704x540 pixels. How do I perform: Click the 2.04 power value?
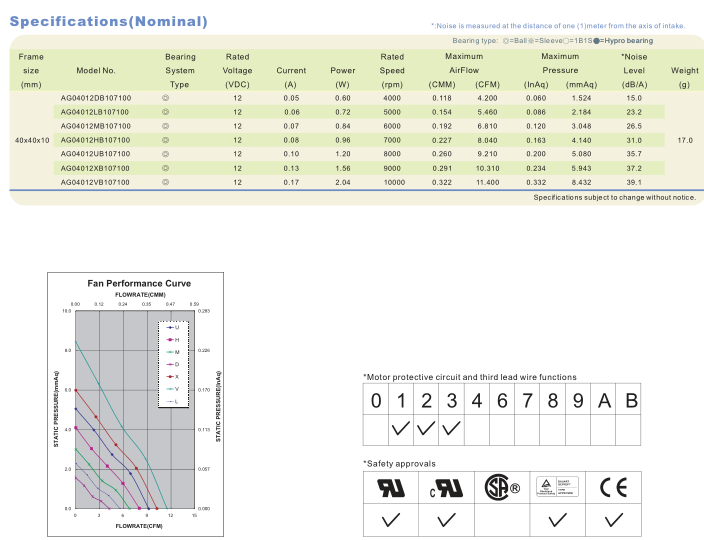(343, 182)
